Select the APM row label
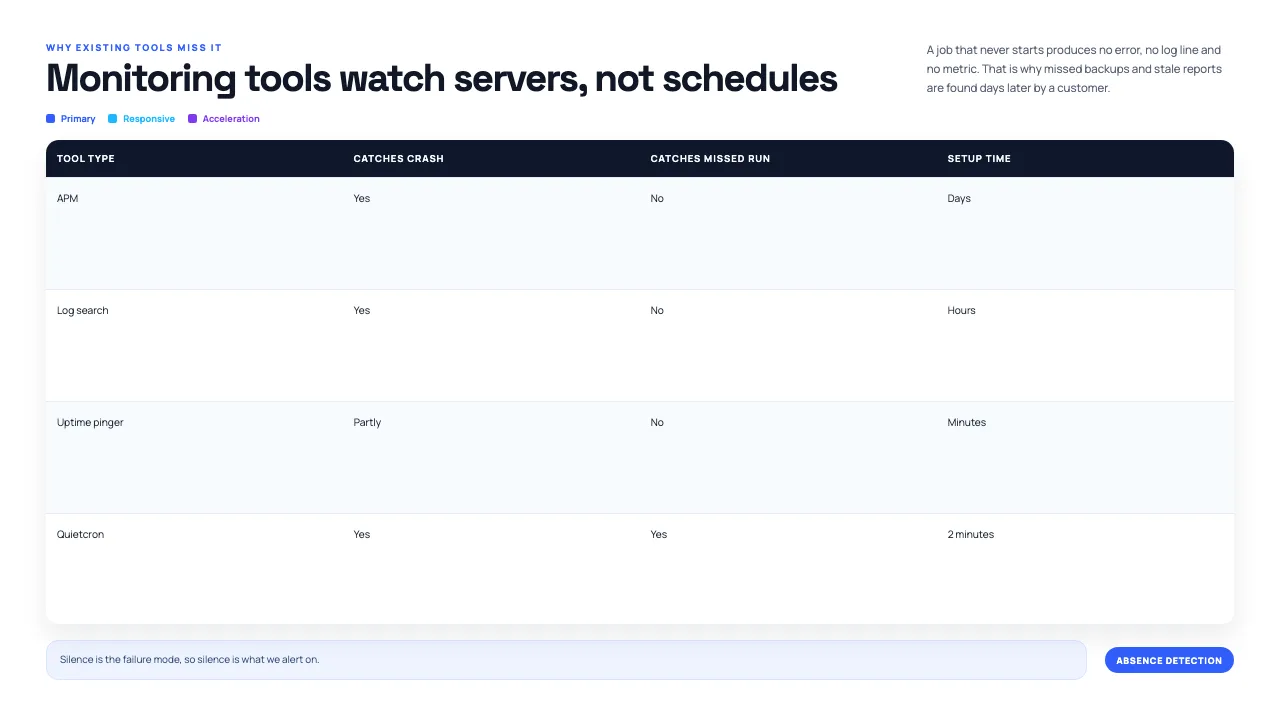The image size is (1280, 720). pyautogui.click(x=67, y=198)
